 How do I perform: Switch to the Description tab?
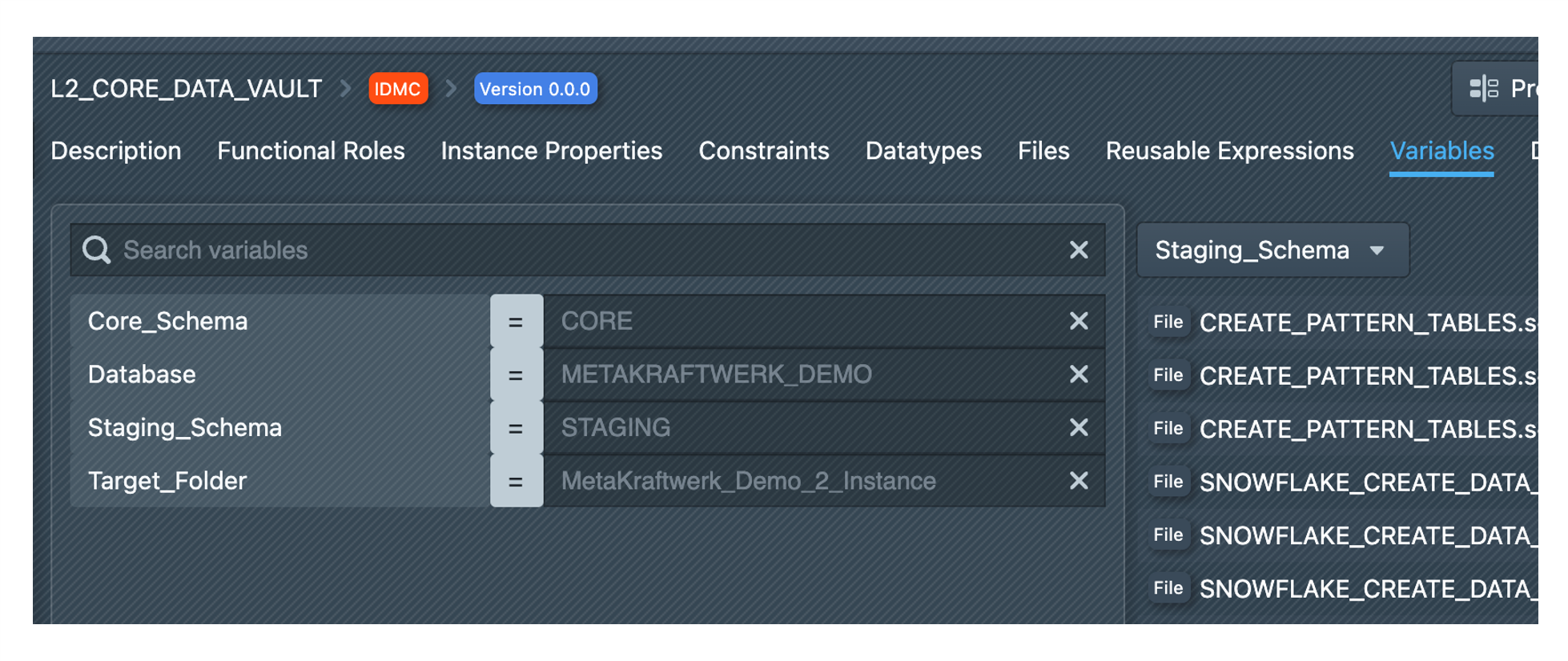click(116, 151)
